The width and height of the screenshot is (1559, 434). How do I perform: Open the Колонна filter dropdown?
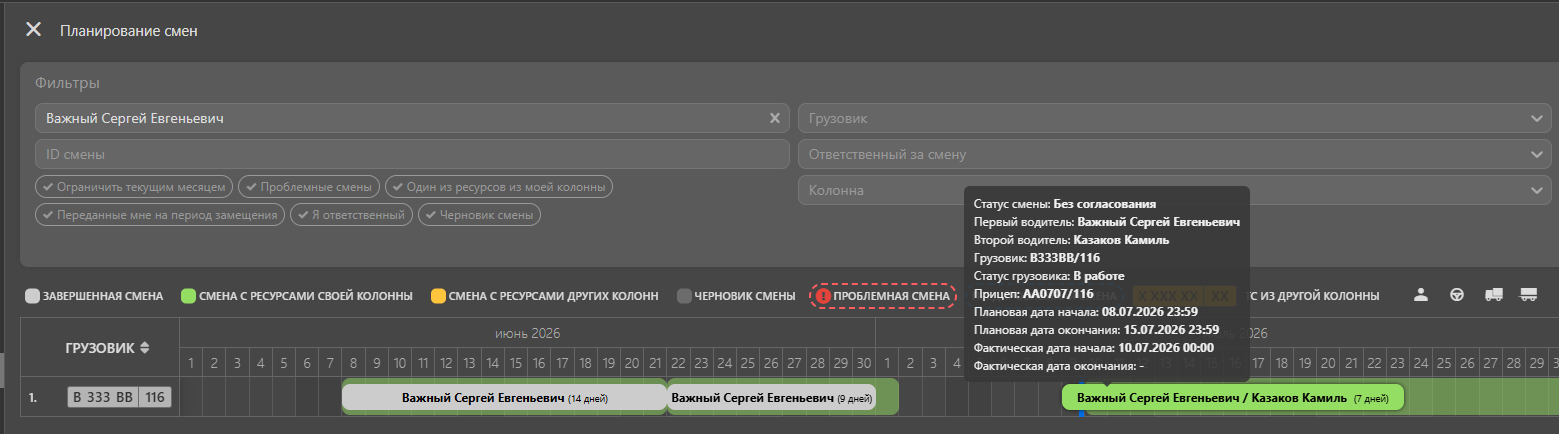point(1175,190)
